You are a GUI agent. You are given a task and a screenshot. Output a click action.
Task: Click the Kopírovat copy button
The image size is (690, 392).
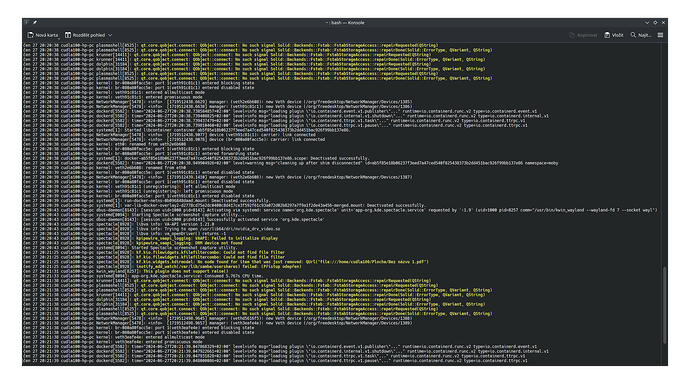583,35
